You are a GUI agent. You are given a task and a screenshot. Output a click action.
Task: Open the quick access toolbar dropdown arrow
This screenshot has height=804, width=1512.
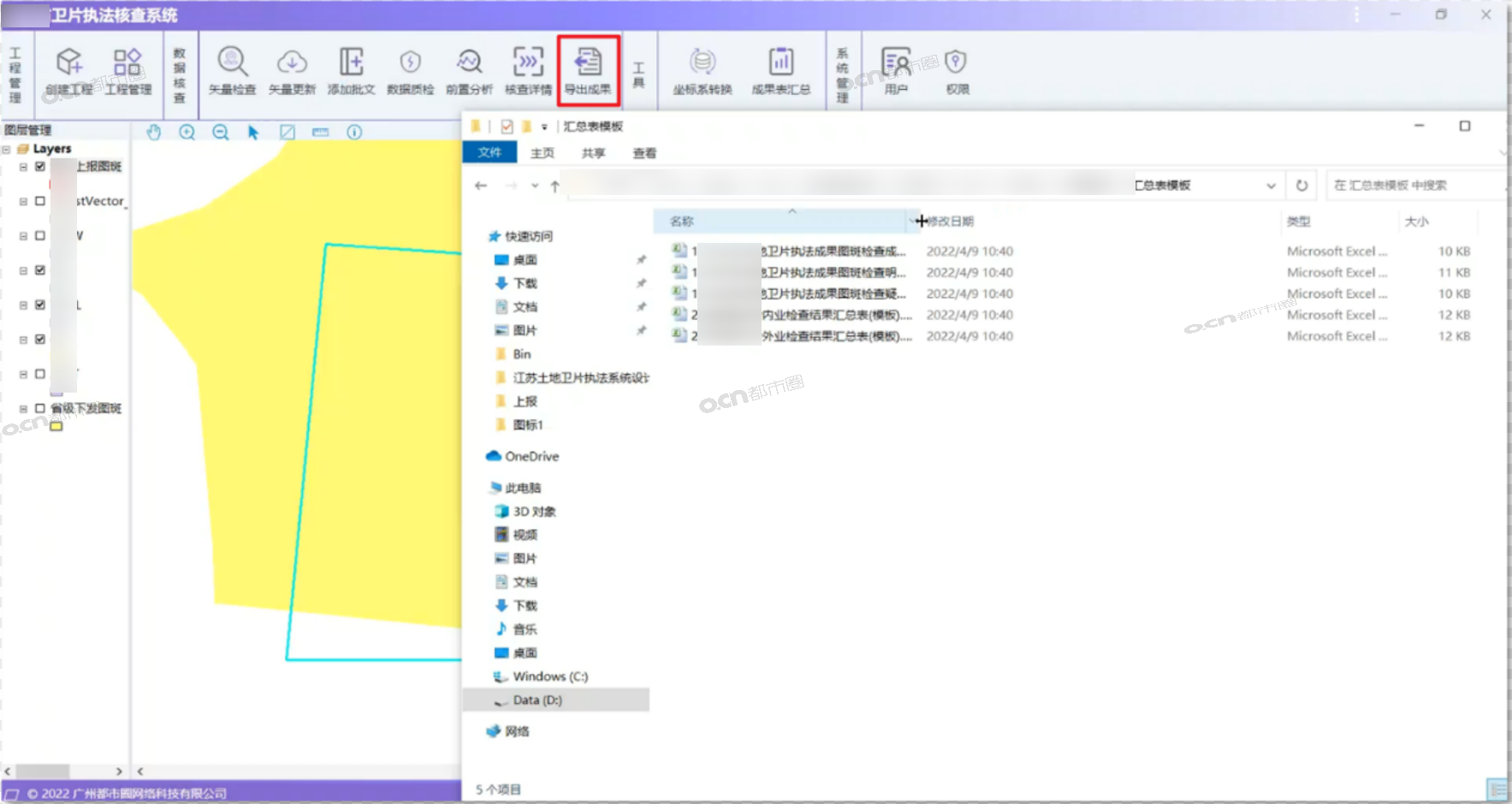[x=544, y=127]
